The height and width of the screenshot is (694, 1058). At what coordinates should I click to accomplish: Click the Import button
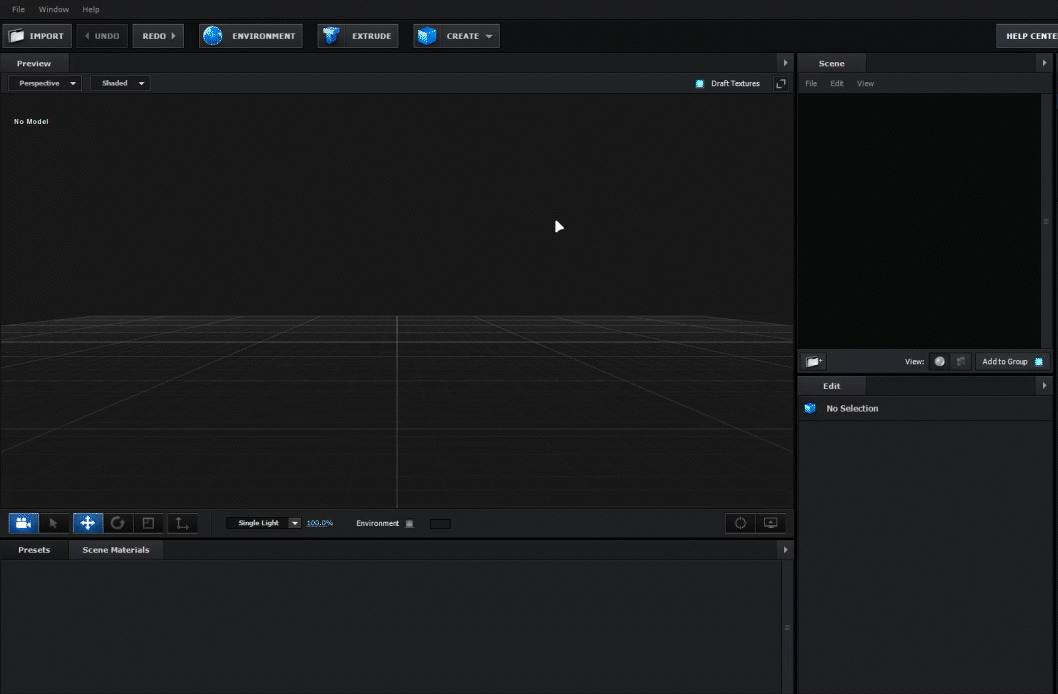pyautogui.click(x=37, y=36)
